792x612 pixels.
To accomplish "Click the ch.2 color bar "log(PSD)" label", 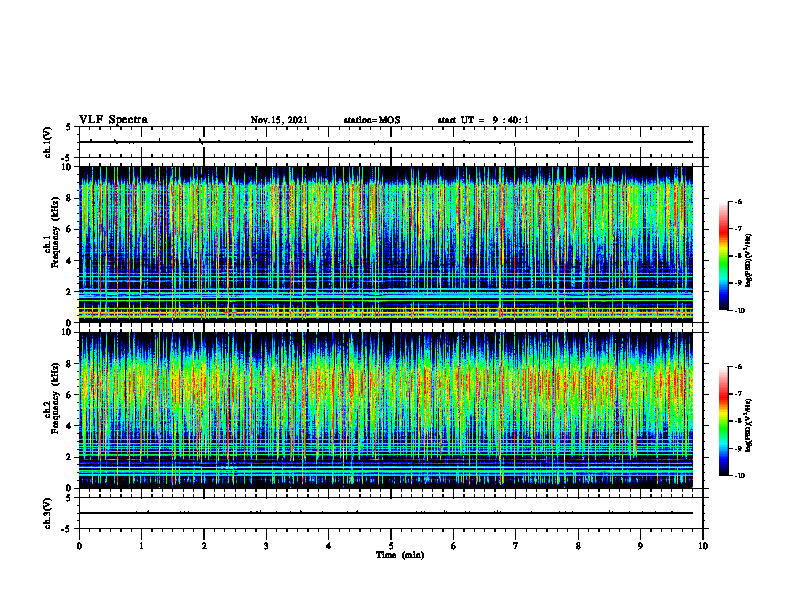I will [748, 426].
